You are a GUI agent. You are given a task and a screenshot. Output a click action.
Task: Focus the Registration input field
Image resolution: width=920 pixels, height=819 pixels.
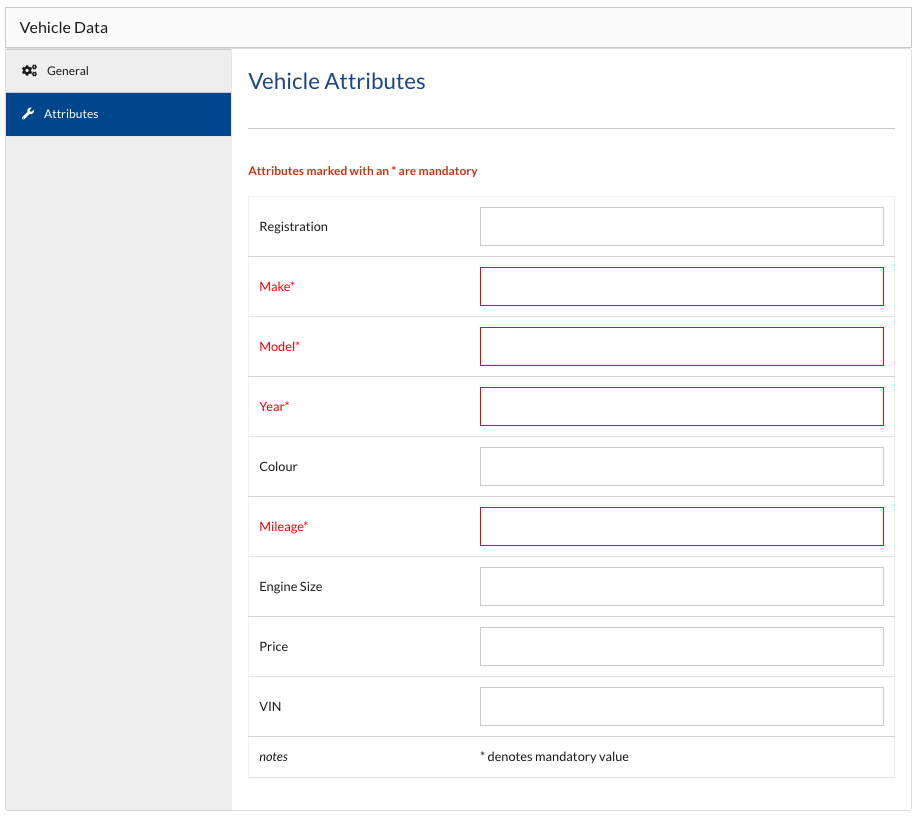681,227
